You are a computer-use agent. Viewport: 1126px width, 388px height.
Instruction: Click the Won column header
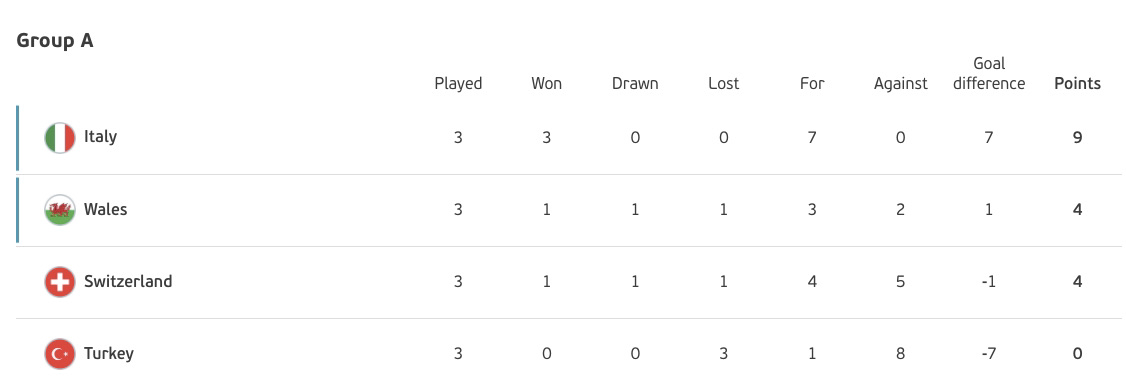(x=546, y=83)
